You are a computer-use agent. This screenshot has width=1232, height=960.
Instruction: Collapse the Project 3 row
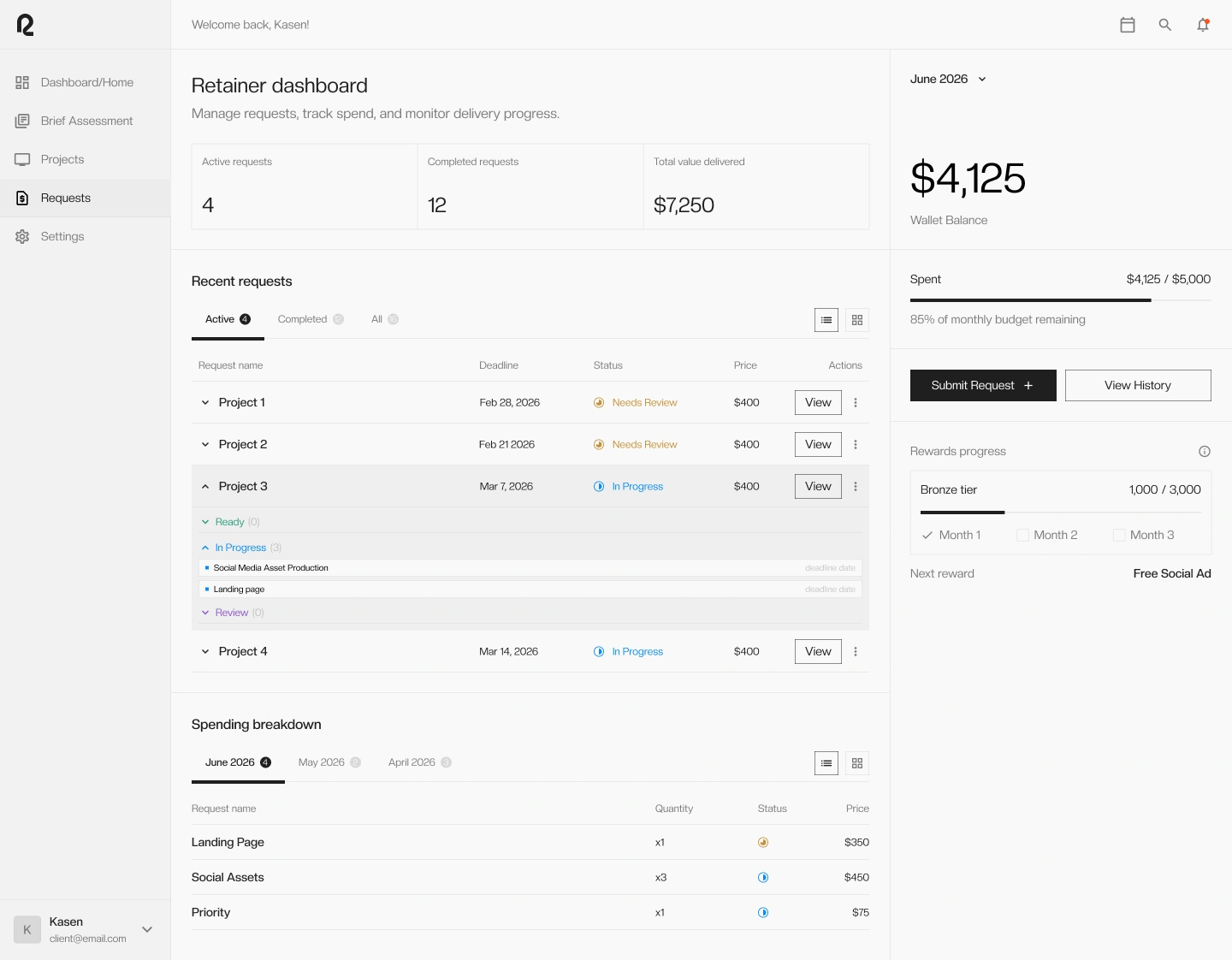tap(205, 487)
